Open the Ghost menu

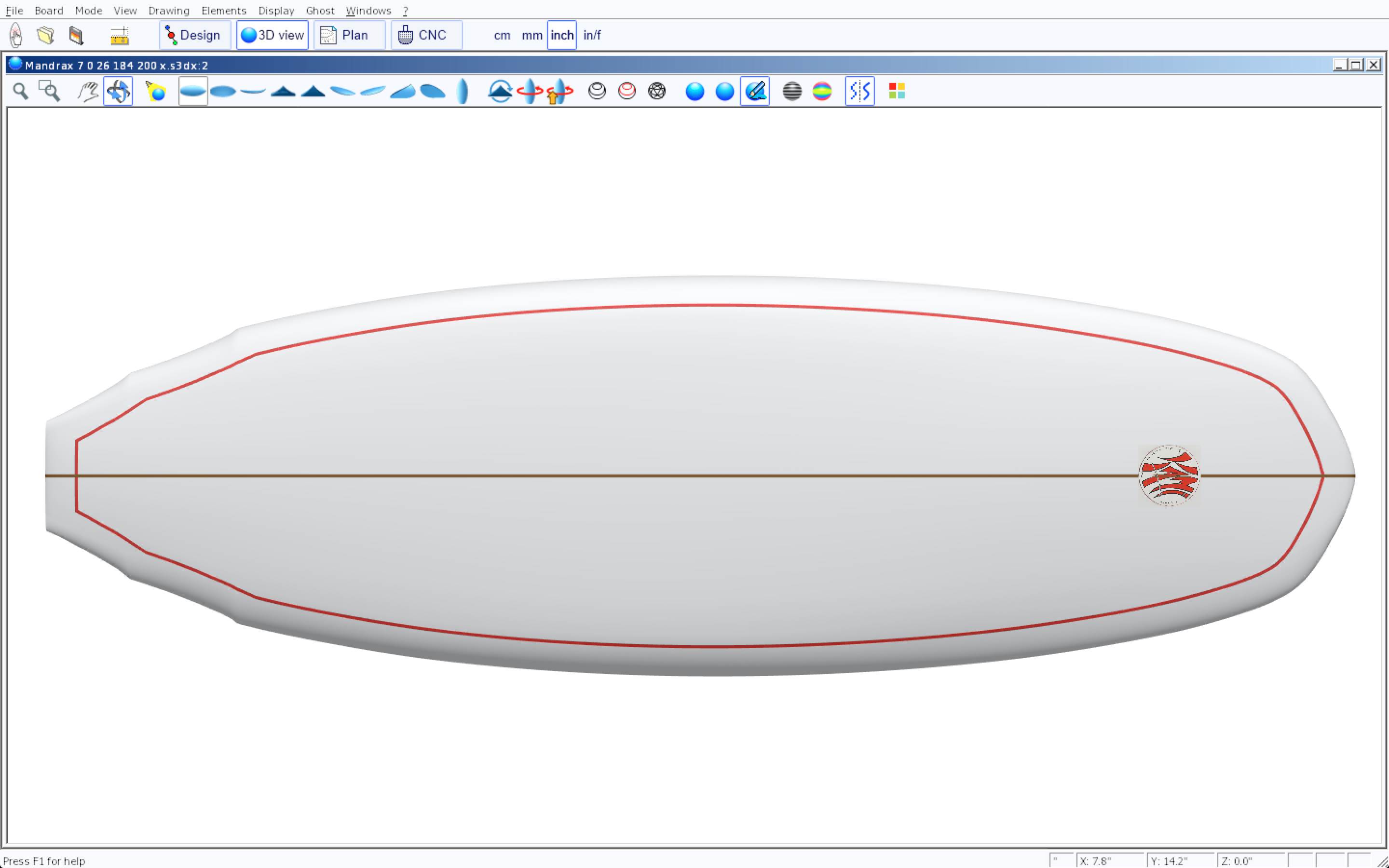tap(320, 10)
